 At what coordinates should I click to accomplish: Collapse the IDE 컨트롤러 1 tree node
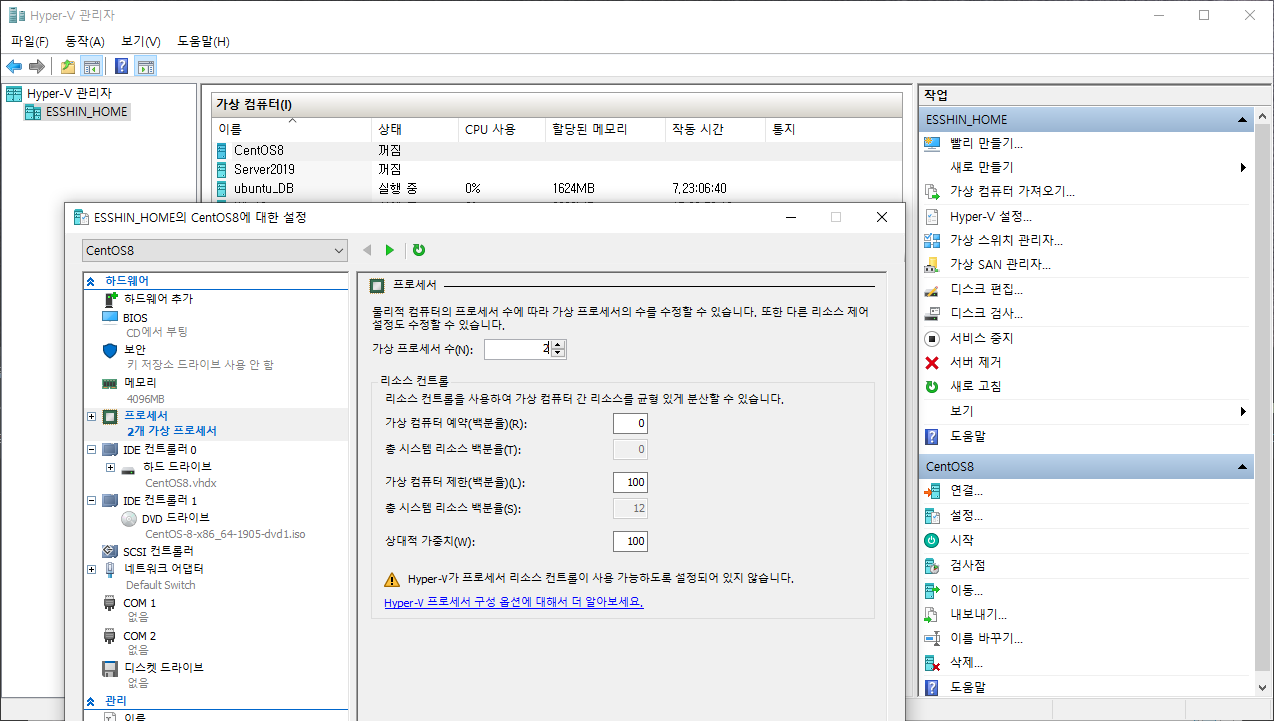click(92, 500)
